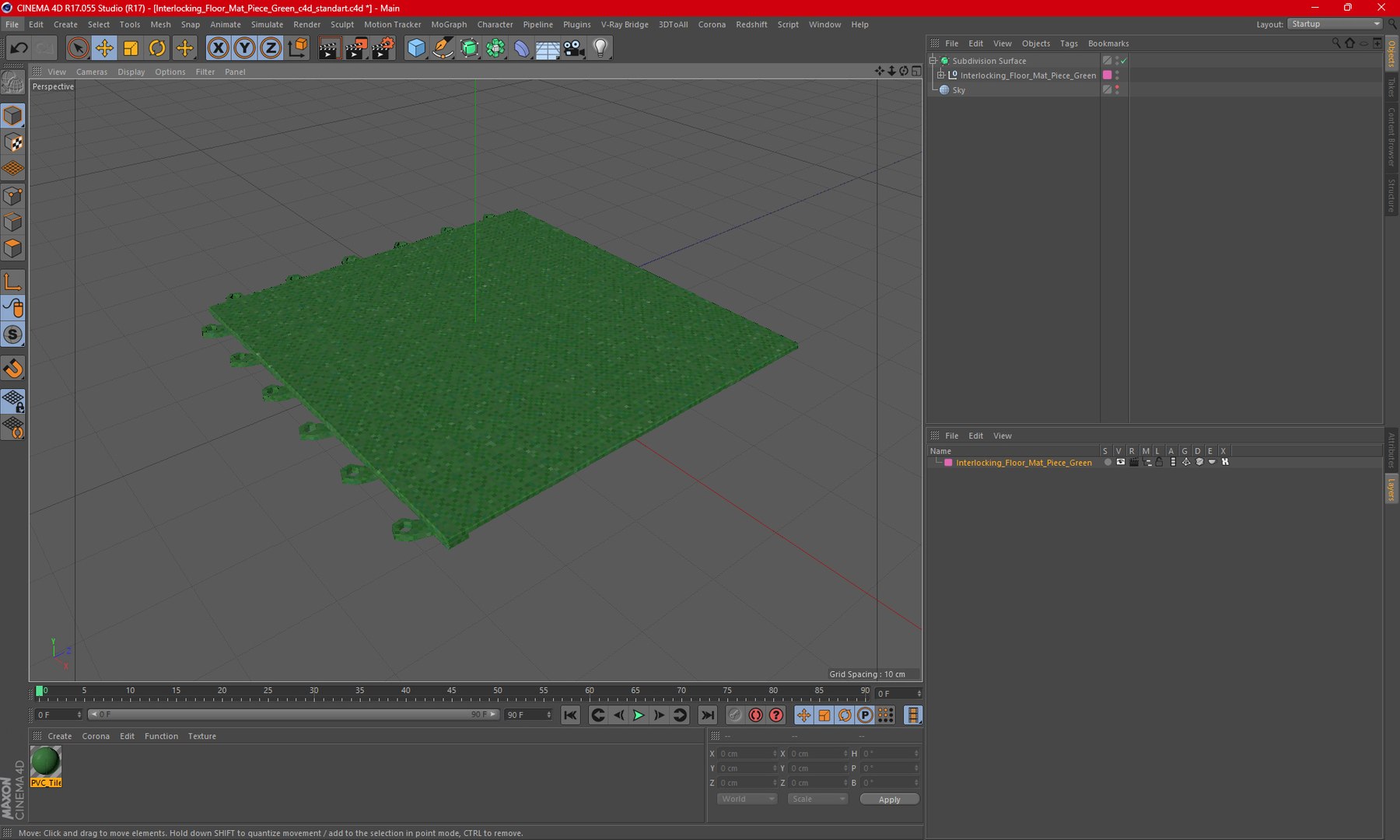Click the Apply button

click(x=889, y=800)
